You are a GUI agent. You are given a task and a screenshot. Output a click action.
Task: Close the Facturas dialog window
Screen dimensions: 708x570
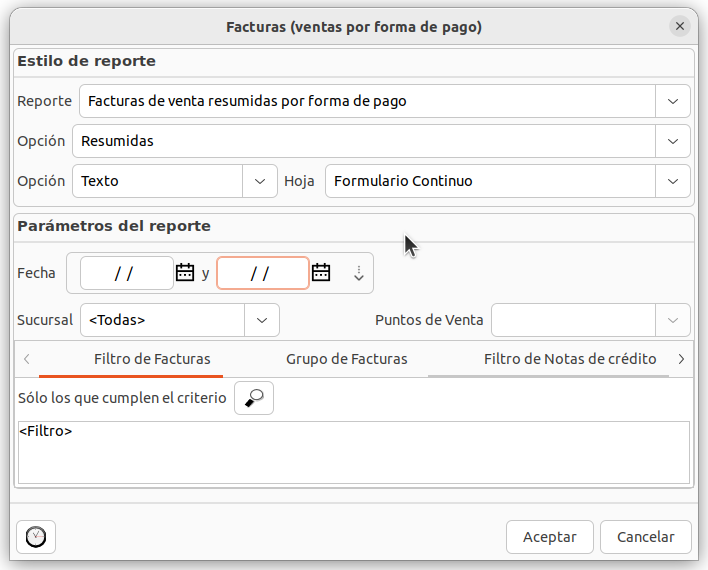click(x=680, y=27)
